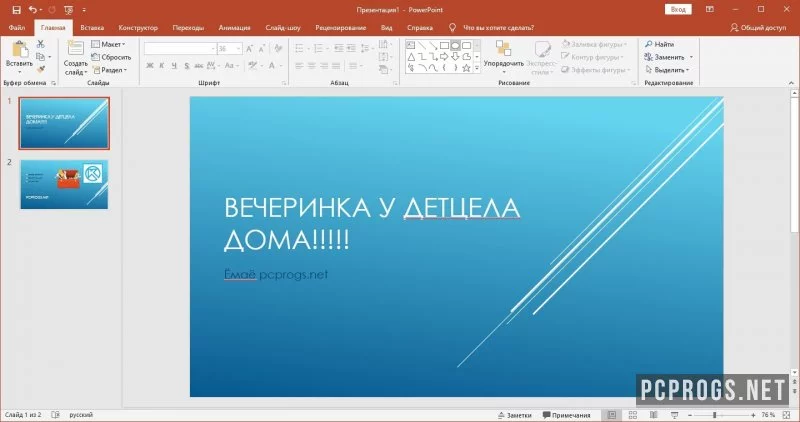Toggle Italic (К) formatting

[162, 65]
